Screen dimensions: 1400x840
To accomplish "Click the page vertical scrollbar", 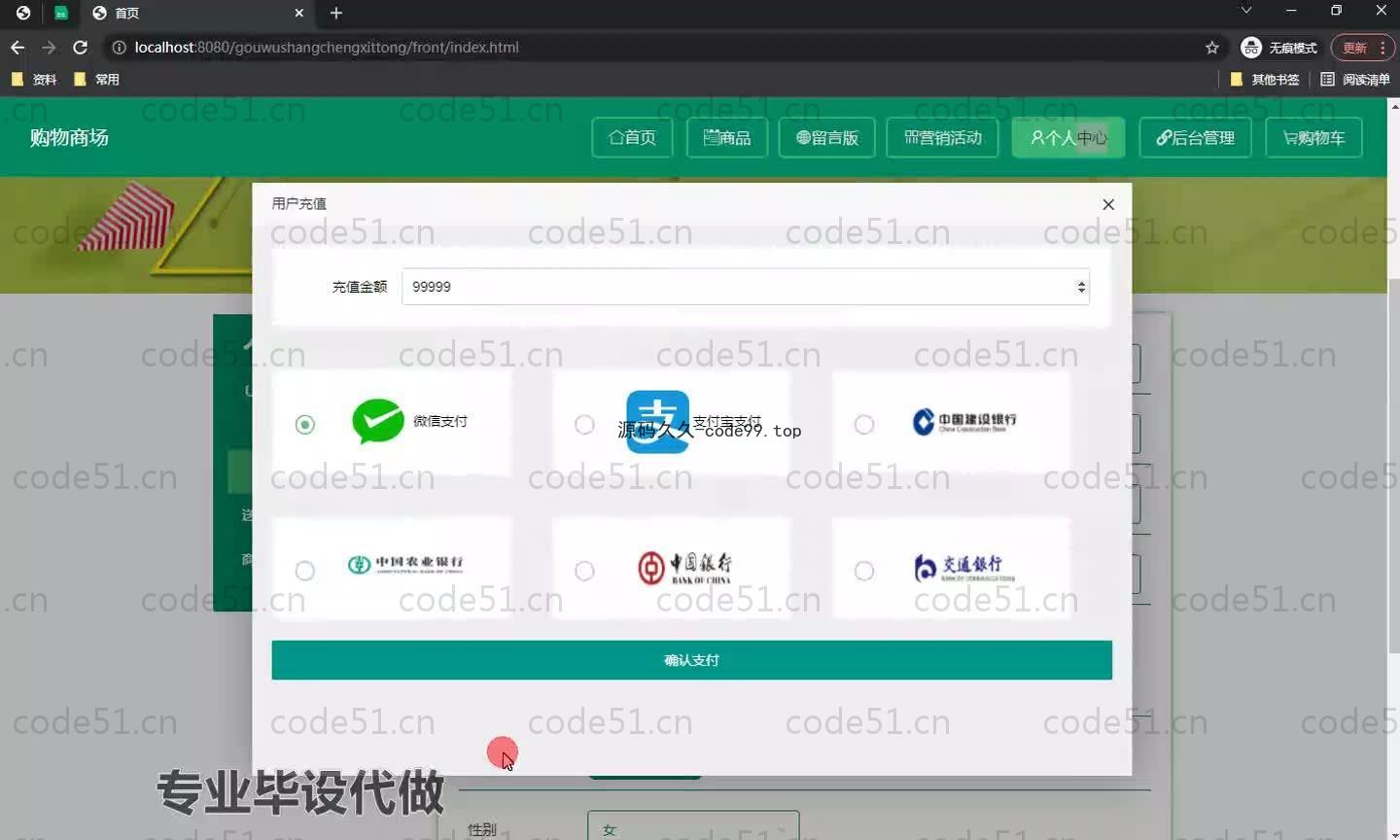I will pyautogui.click(x=1393, y=467).
